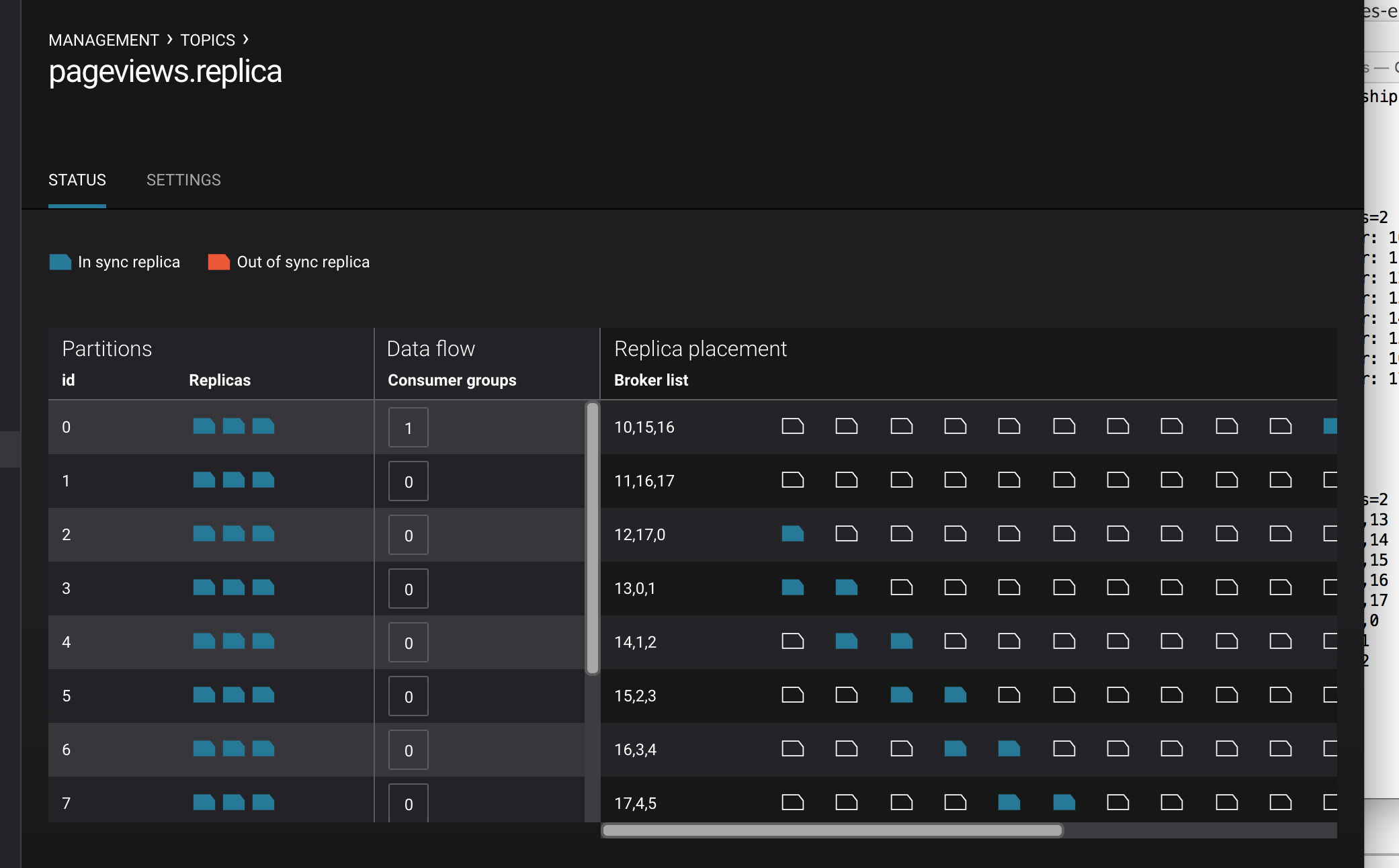Open consumer groups count for partition 2
The height and width of the screenshot is (868, 1399).
tap(409, 535)
